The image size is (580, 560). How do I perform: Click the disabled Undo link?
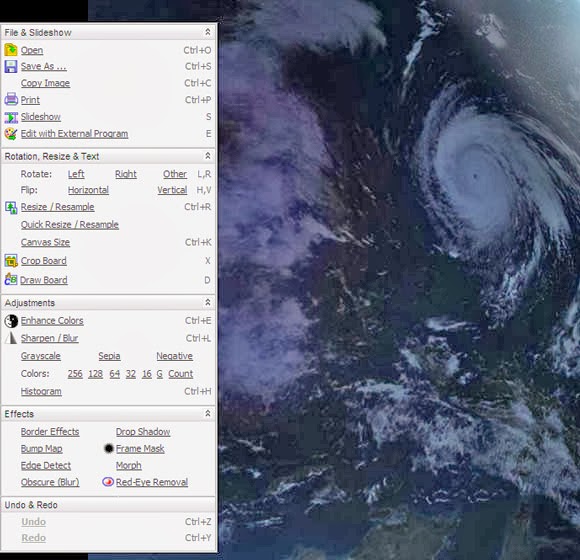pyautogui.click(x=33, y=522)
